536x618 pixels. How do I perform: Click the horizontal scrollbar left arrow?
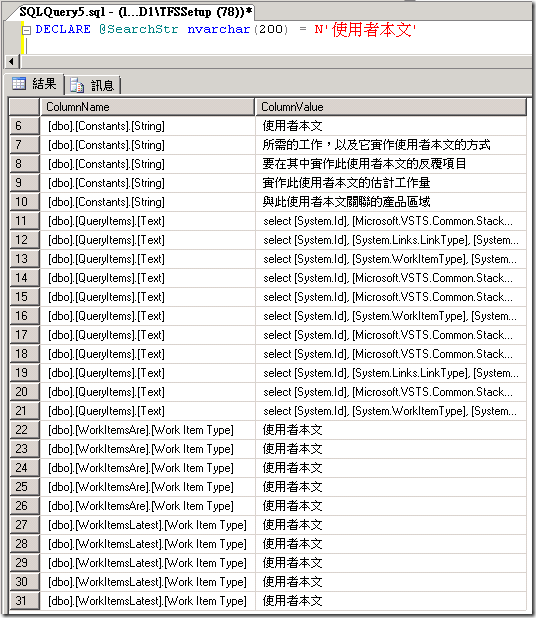click(x=11, y=61)
